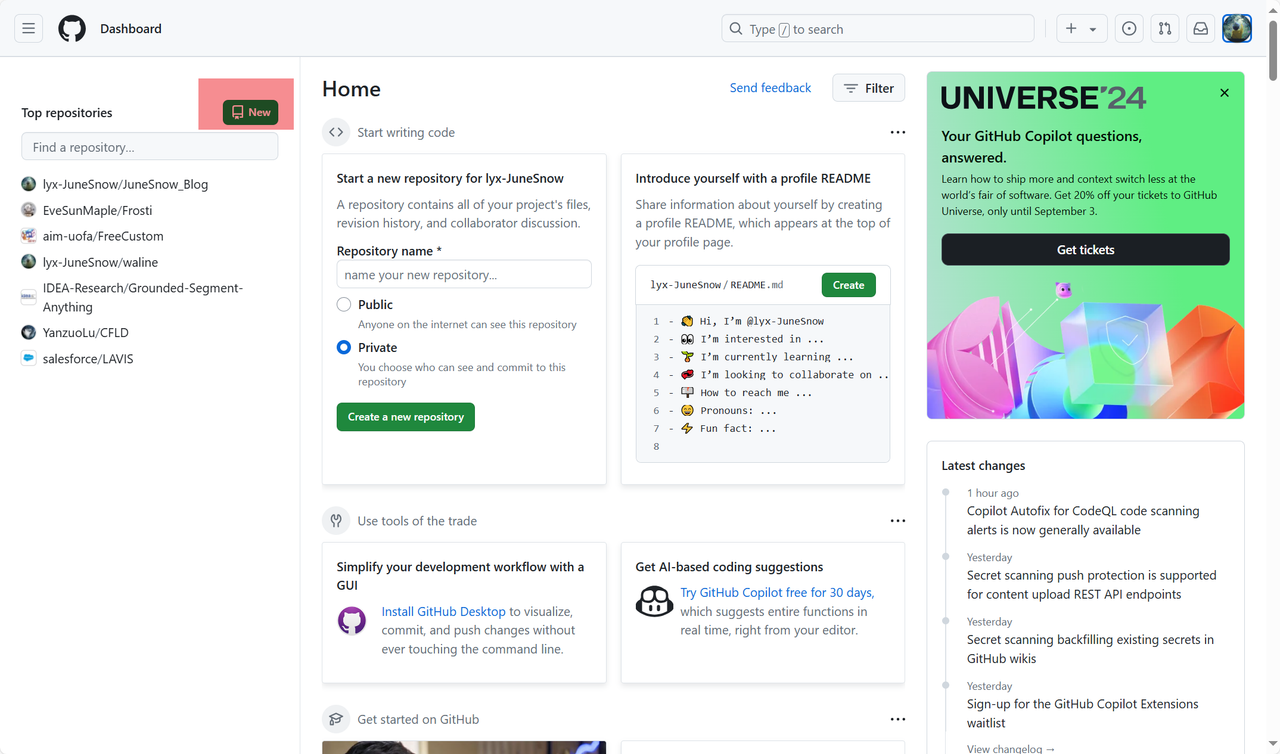Open Pull requests icon in header
This screenshot has width=1280, height=754.
click(x=1165, y=29)
